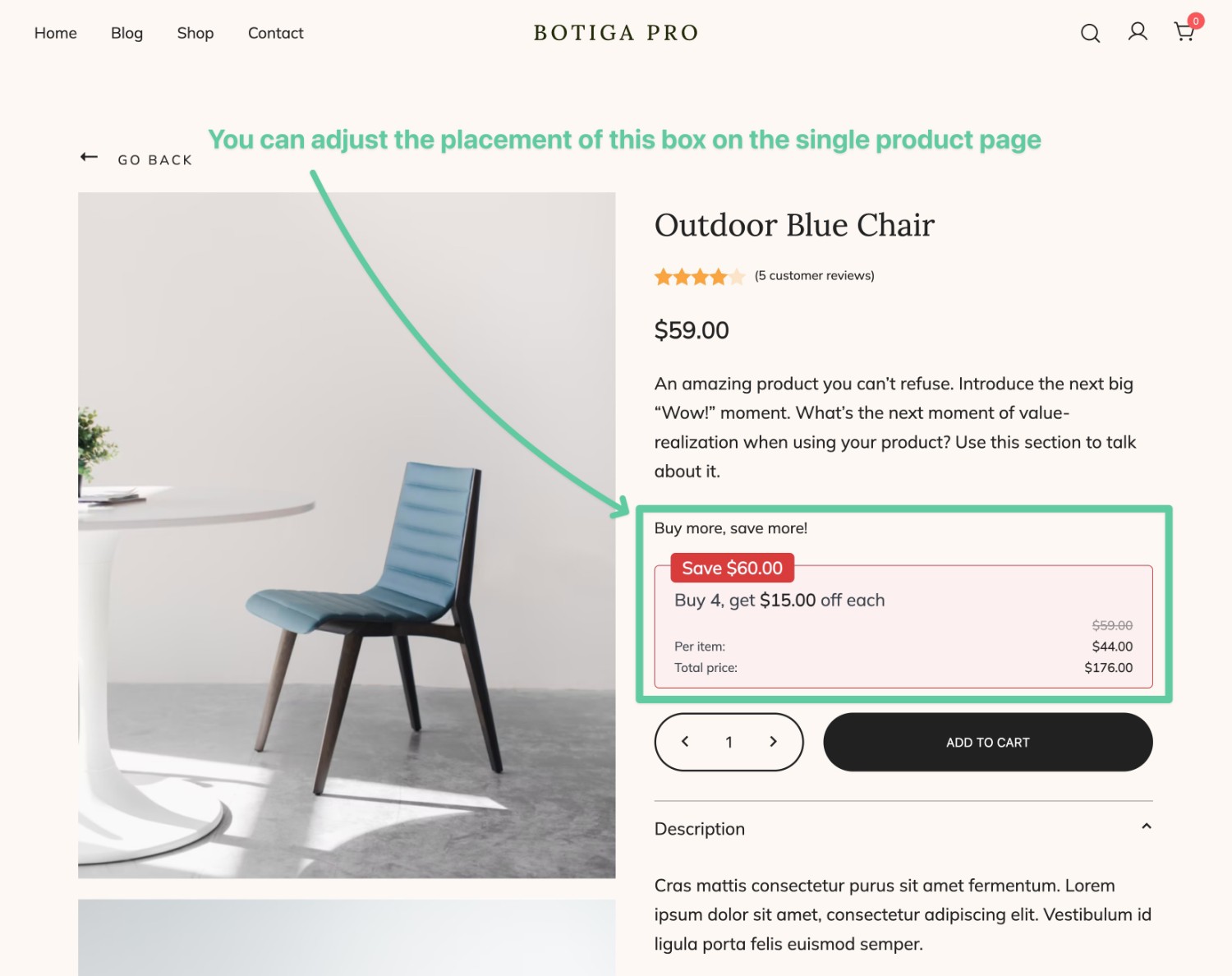Viewport: 1232px width, 976px height.
Task: Click the Go Back text link
Action: (155, 160)
